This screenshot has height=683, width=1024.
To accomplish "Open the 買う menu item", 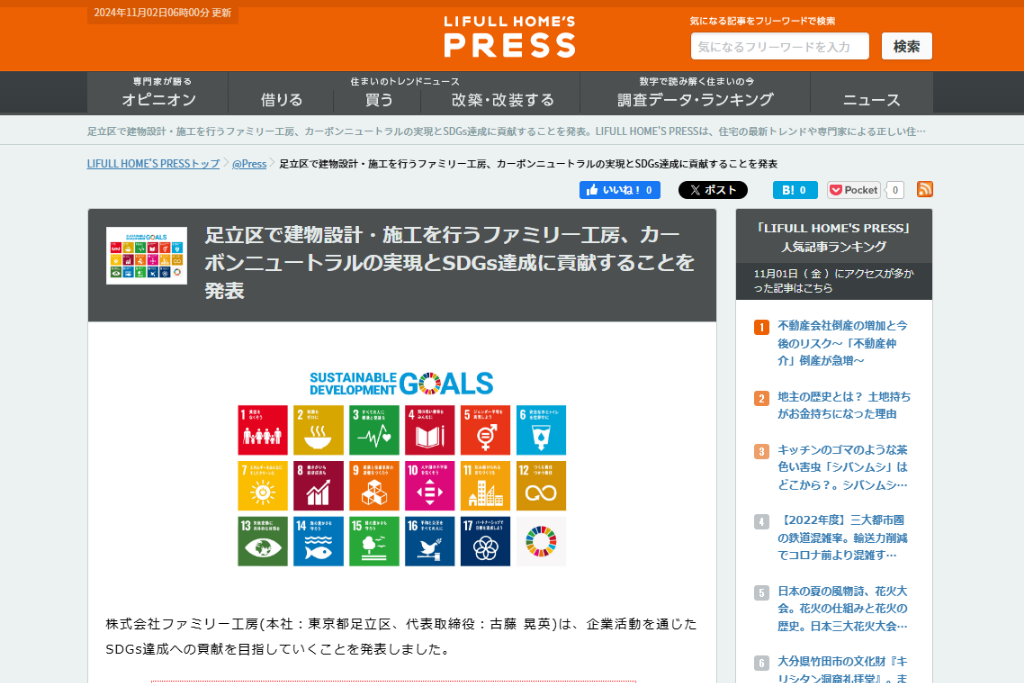I will [x=378, y=100].
